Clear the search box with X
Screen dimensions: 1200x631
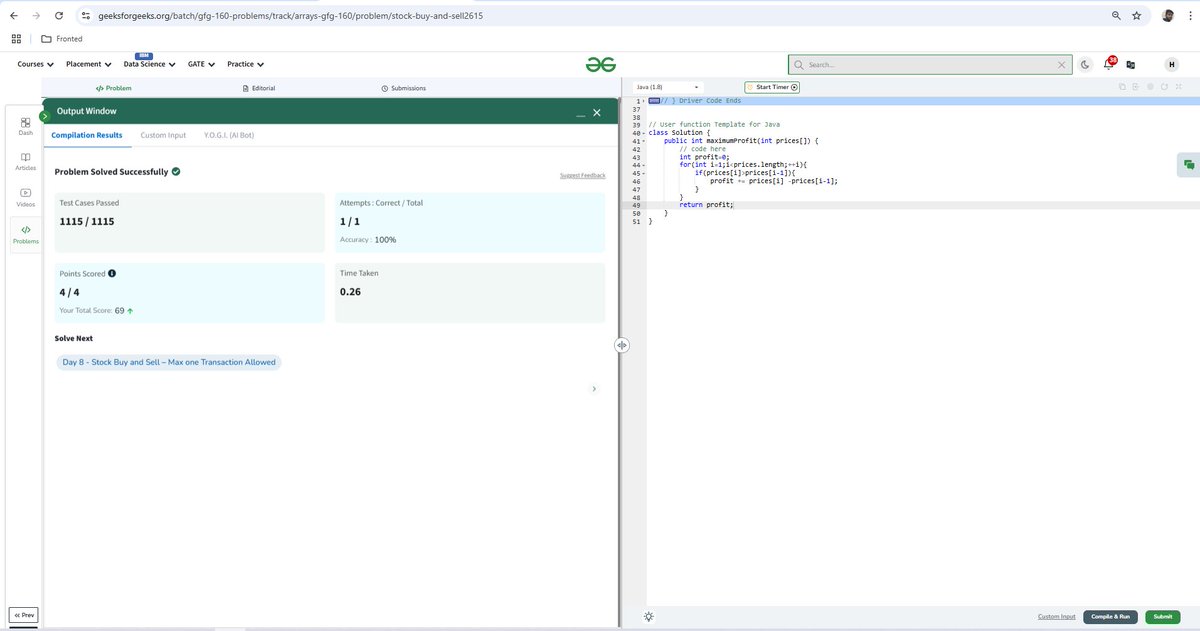click(1062, 64)
